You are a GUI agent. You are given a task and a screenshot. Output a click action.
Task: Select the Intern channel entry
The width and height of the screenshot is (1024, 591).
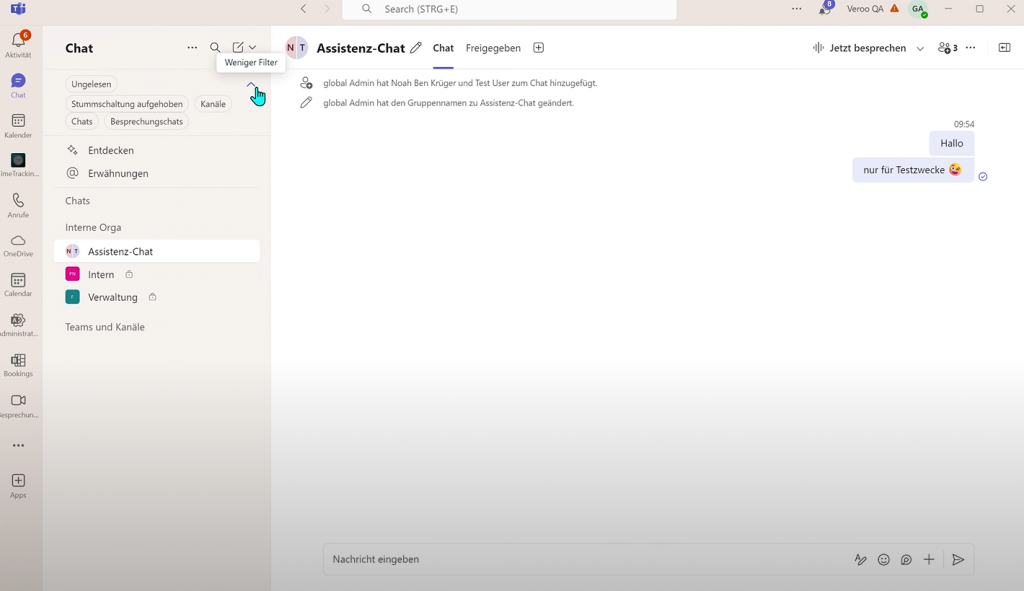pos(157,274)
